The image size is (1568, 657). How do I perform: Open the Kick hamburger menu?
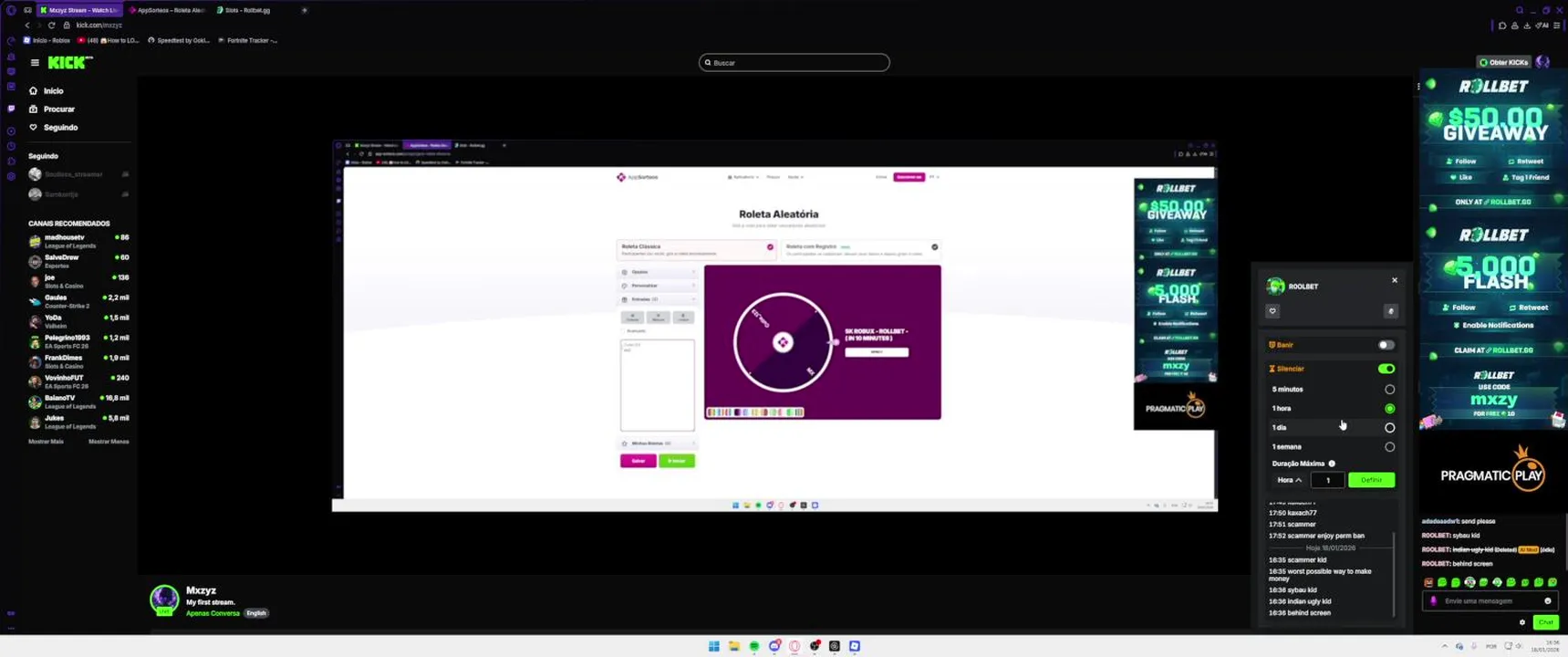click(35, 63)
